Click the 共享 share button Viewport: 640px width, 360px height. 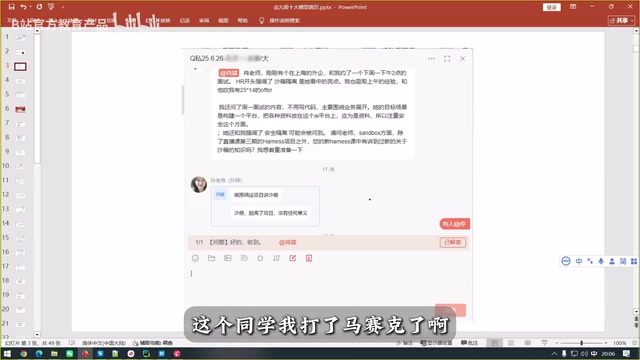click(622, 20)
